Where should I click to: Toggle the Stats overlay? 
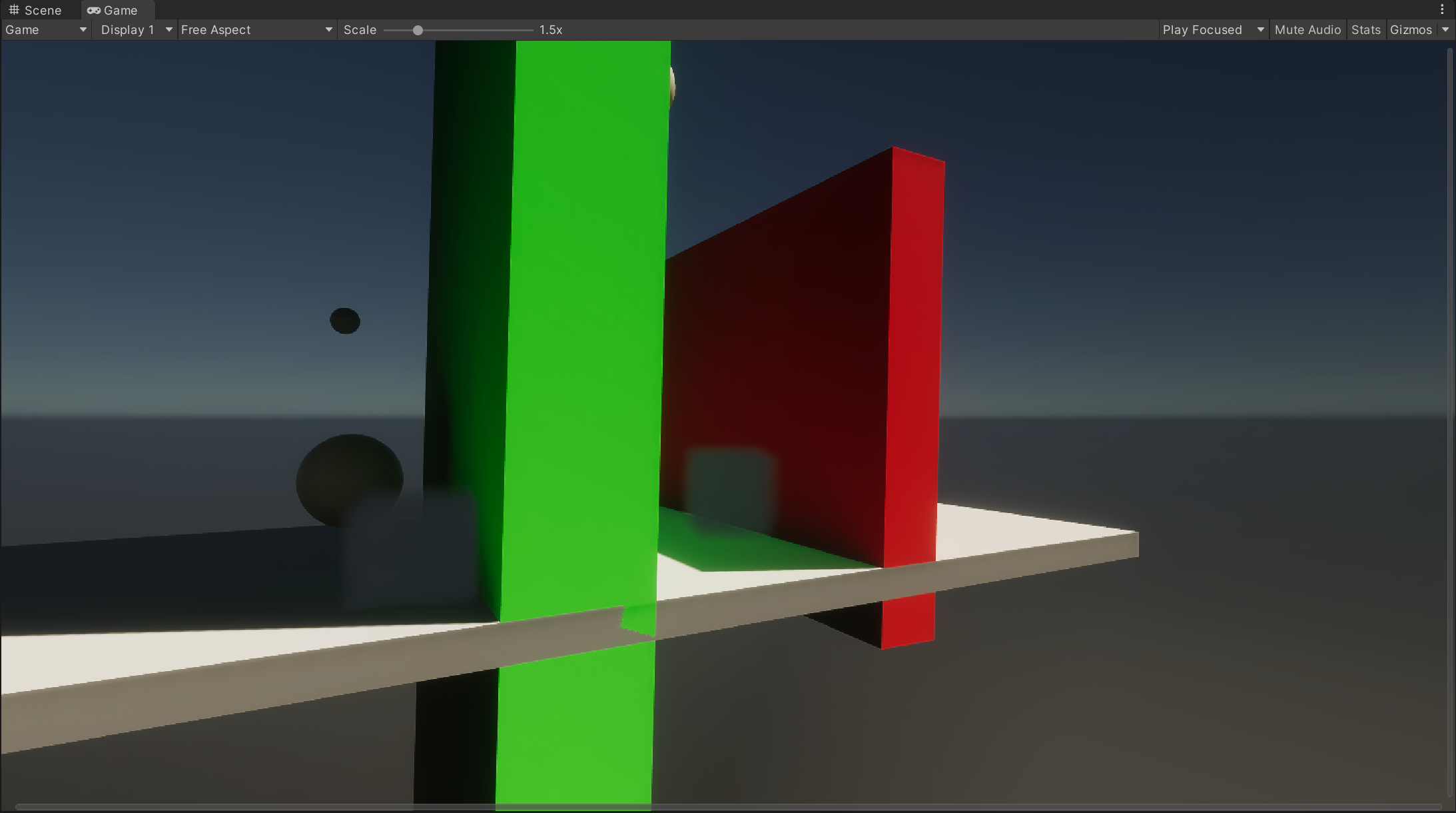point(1365,30)
